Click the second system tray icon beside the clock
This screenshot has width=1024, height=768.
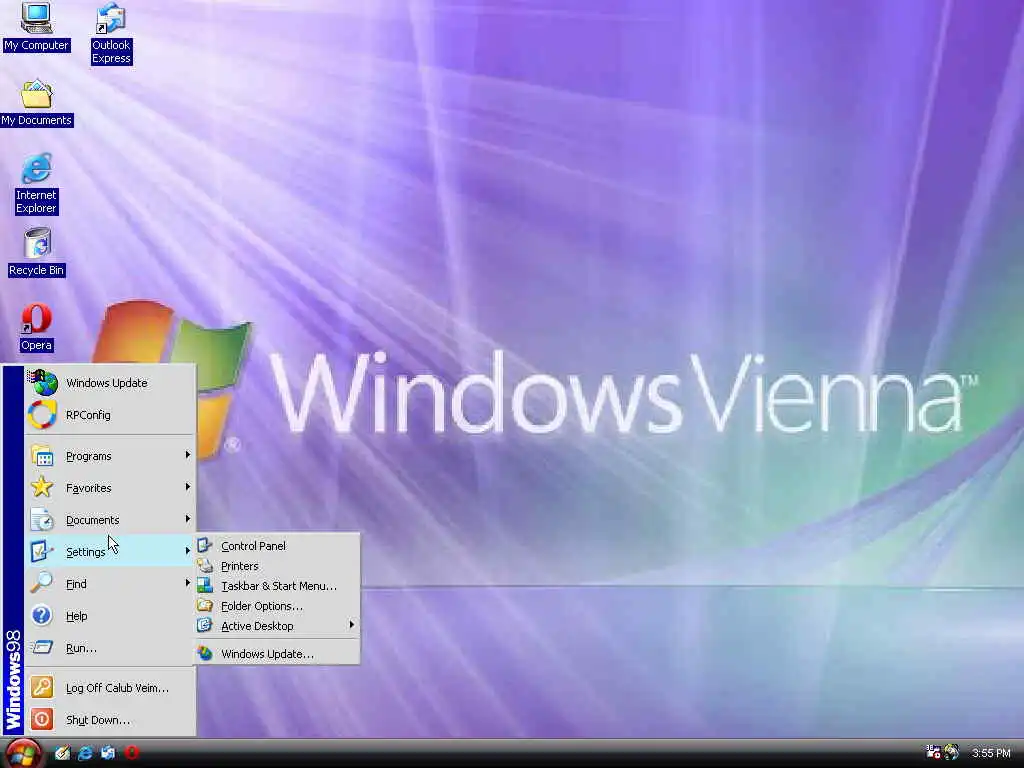tap(952, 752)
